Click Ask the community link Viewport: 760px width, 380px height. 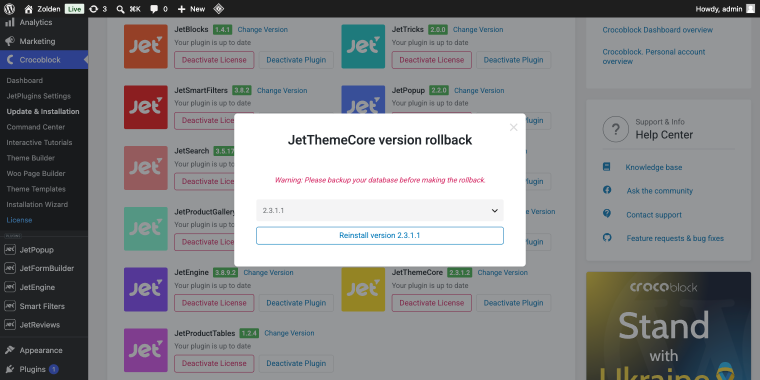coord(659,191)
